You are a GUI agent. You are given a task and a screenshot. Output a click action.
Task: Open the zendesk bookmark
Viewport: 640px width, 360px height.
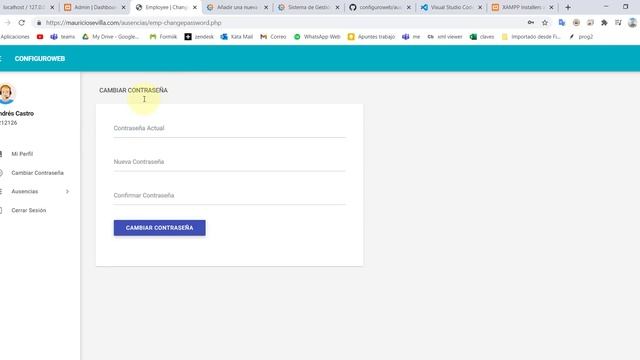pos(199,37)
